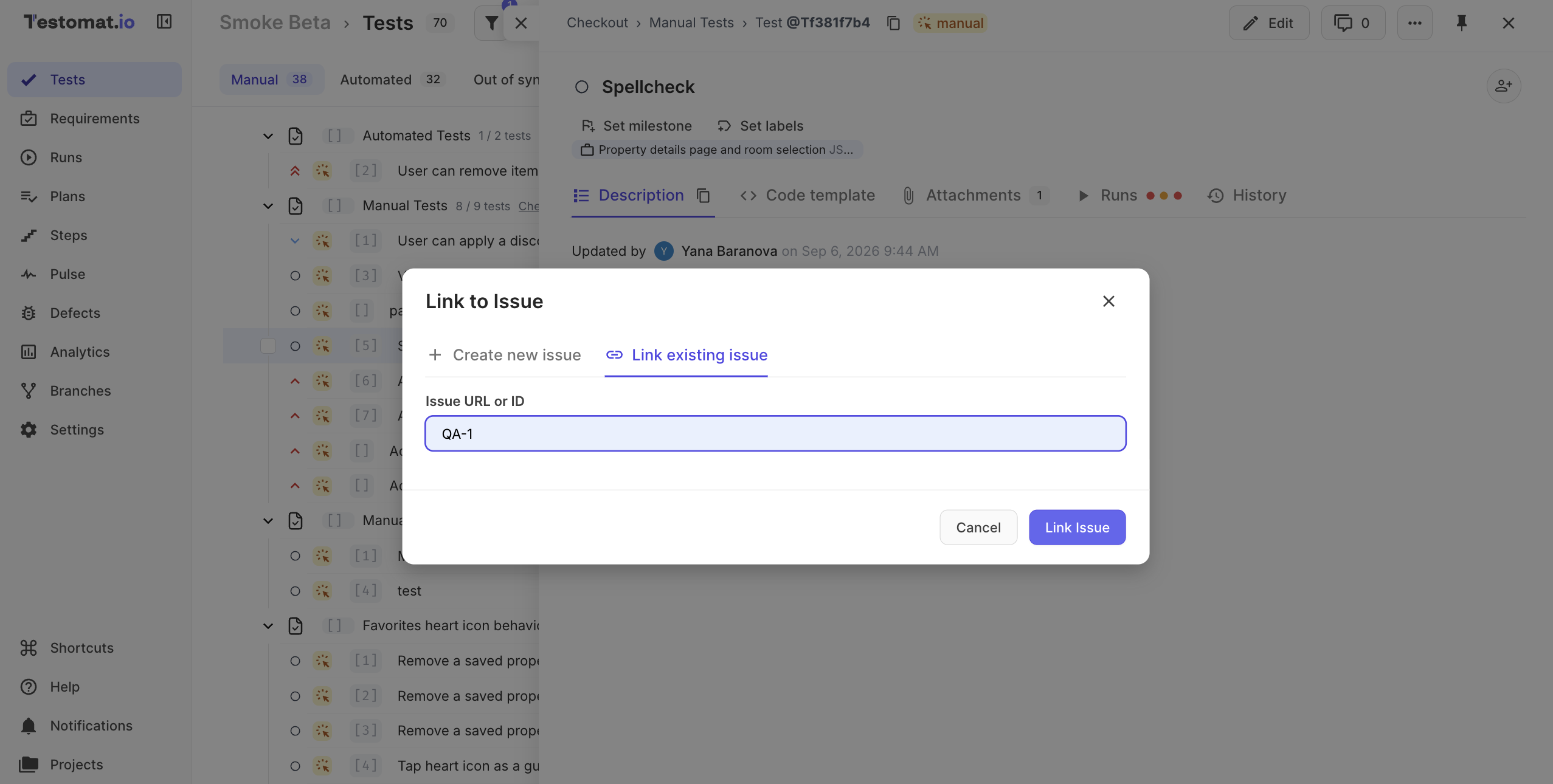Open Settings gear in sidebar

94,430
